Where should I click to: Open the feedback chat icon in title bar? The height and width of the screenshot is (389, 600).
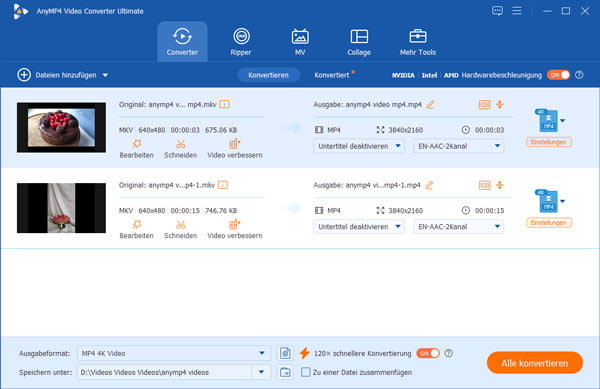point(497,11)
